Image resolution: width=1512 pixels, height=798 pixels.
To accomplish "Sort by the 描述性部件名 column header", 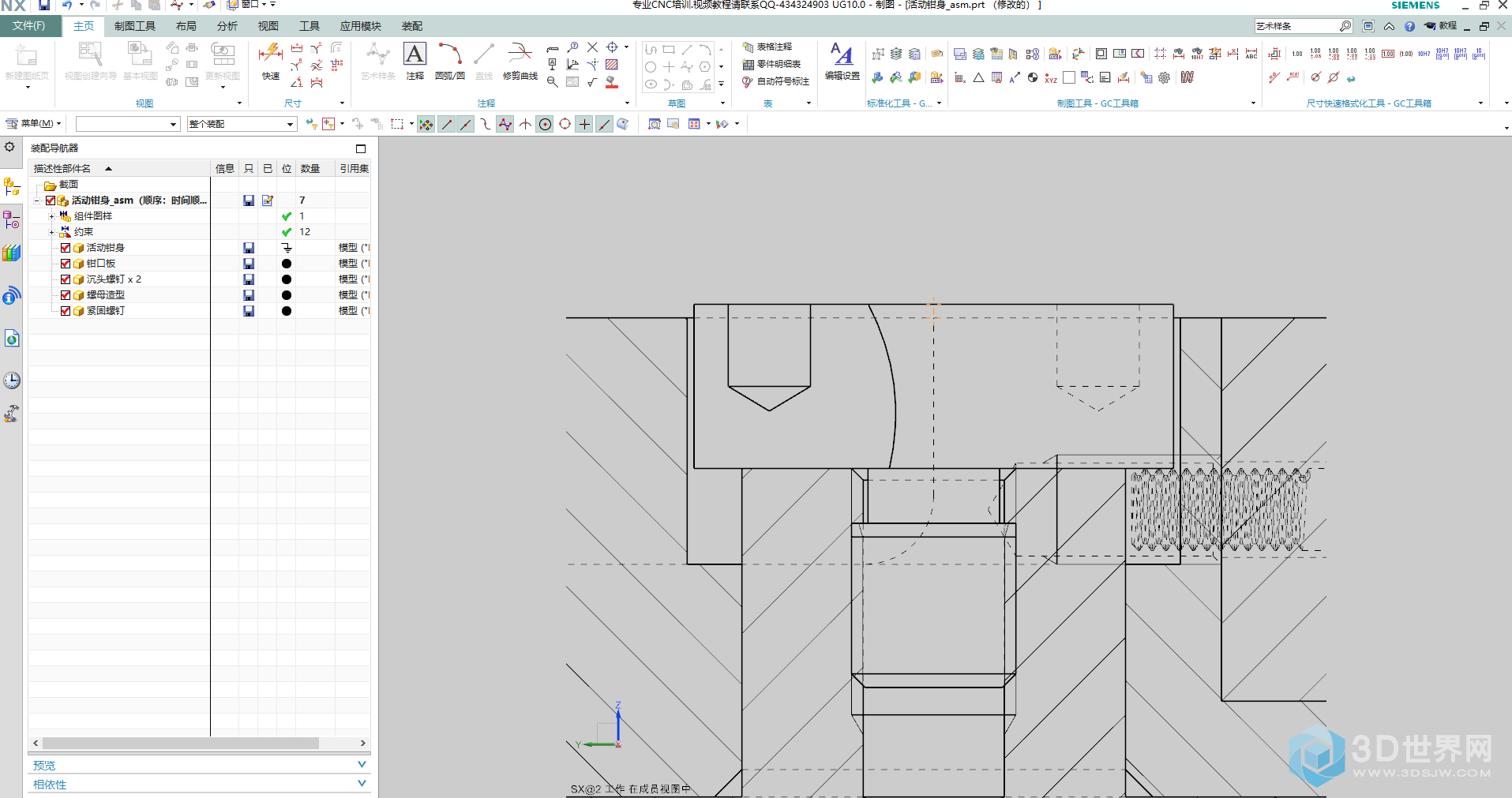I will (120, 169).
